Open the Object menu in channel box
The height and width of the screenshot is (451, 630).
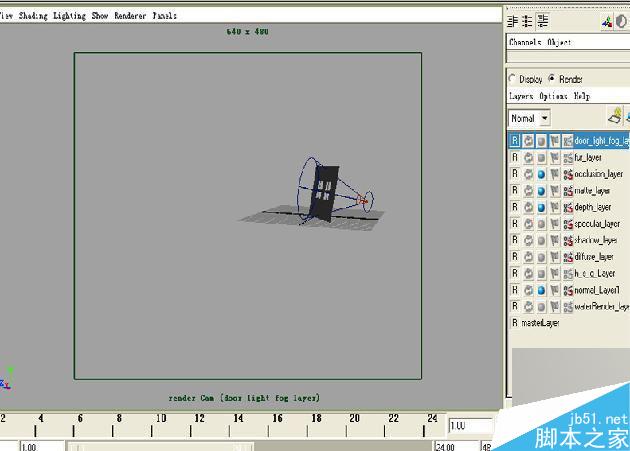(559, 42)
